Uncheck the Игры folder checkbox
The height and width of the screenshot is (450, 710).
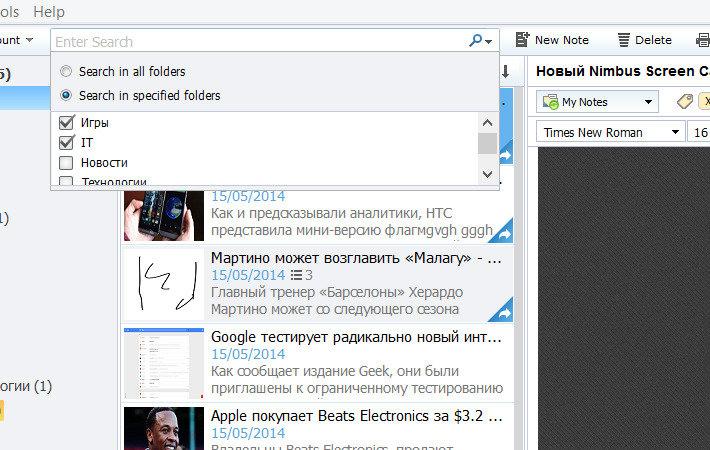pyautogui.click(x=66, y=122)
